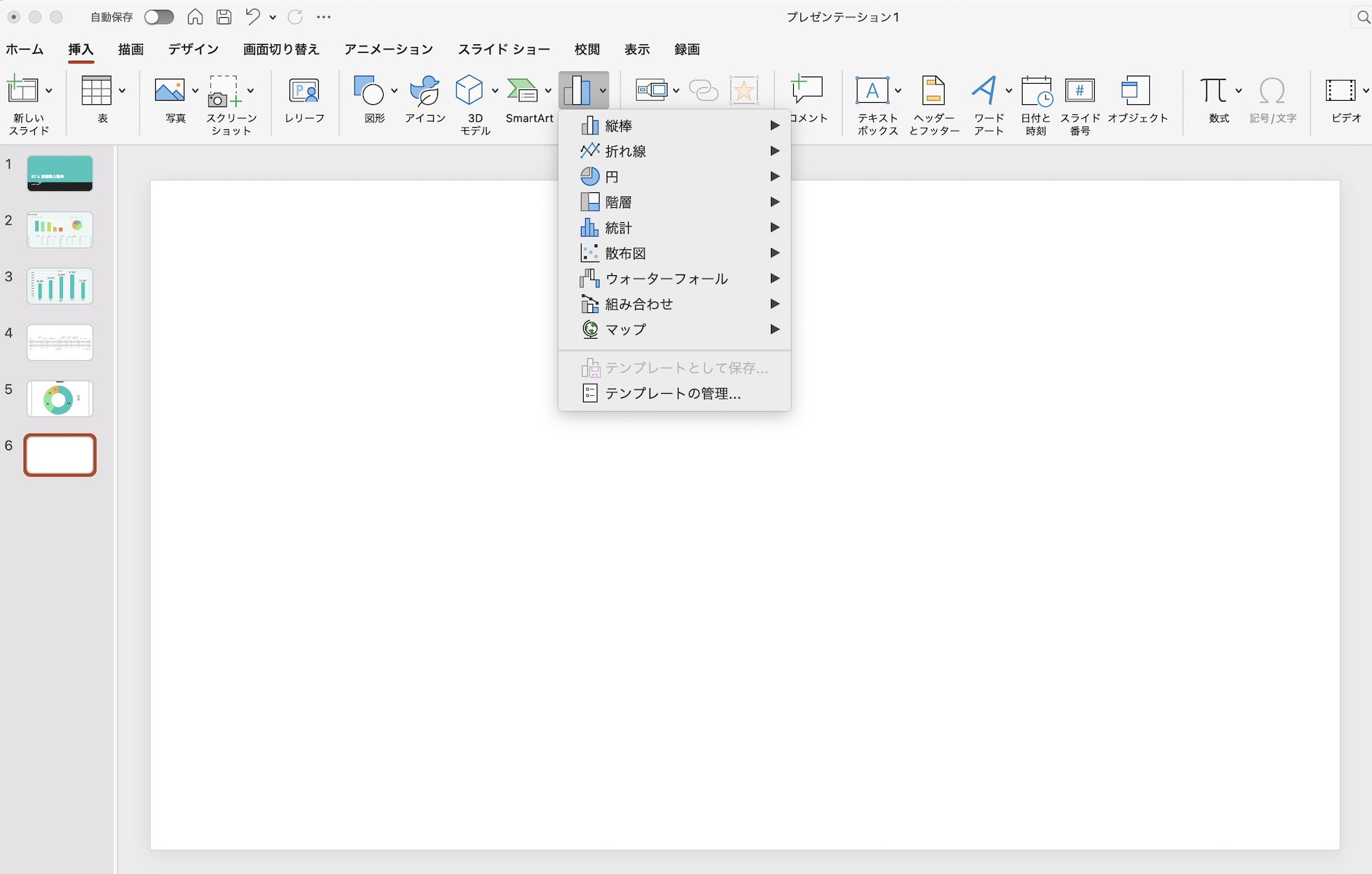
Task: Click the スライド番号 icon
Action: click(1080, 91)
